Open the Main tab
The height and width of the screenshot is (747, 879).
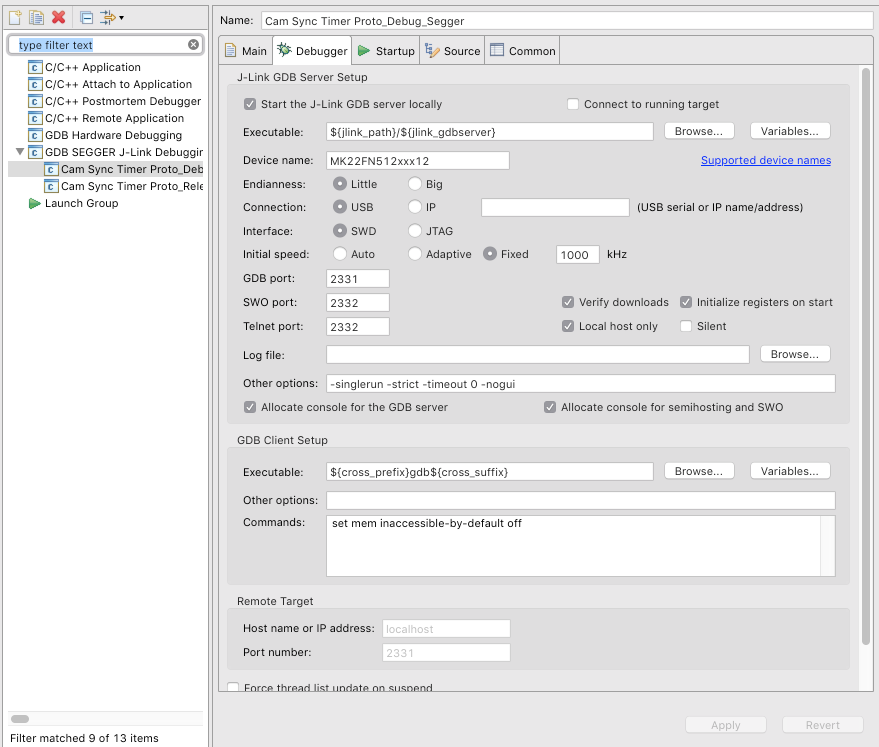(x=246, y=51)
